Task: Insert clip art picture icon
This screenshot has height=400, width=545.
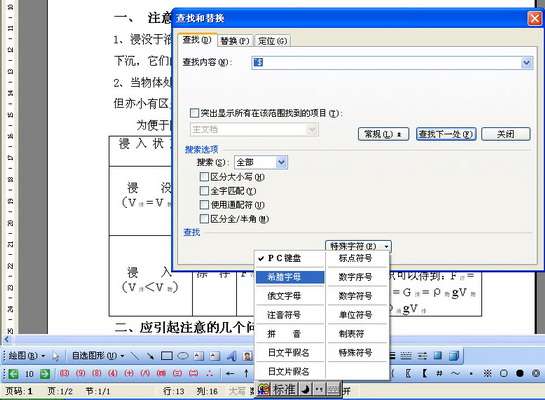Action: [247, 356]
